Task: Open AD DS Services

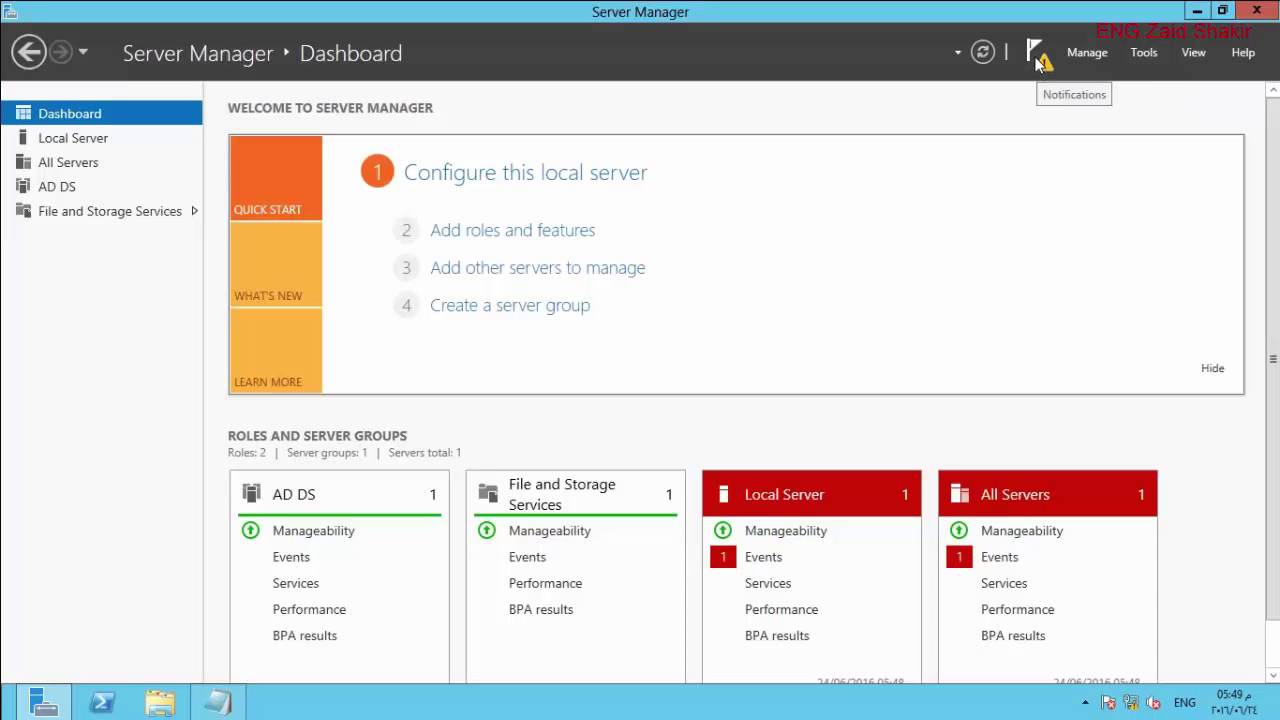Action: pos(296,583)
